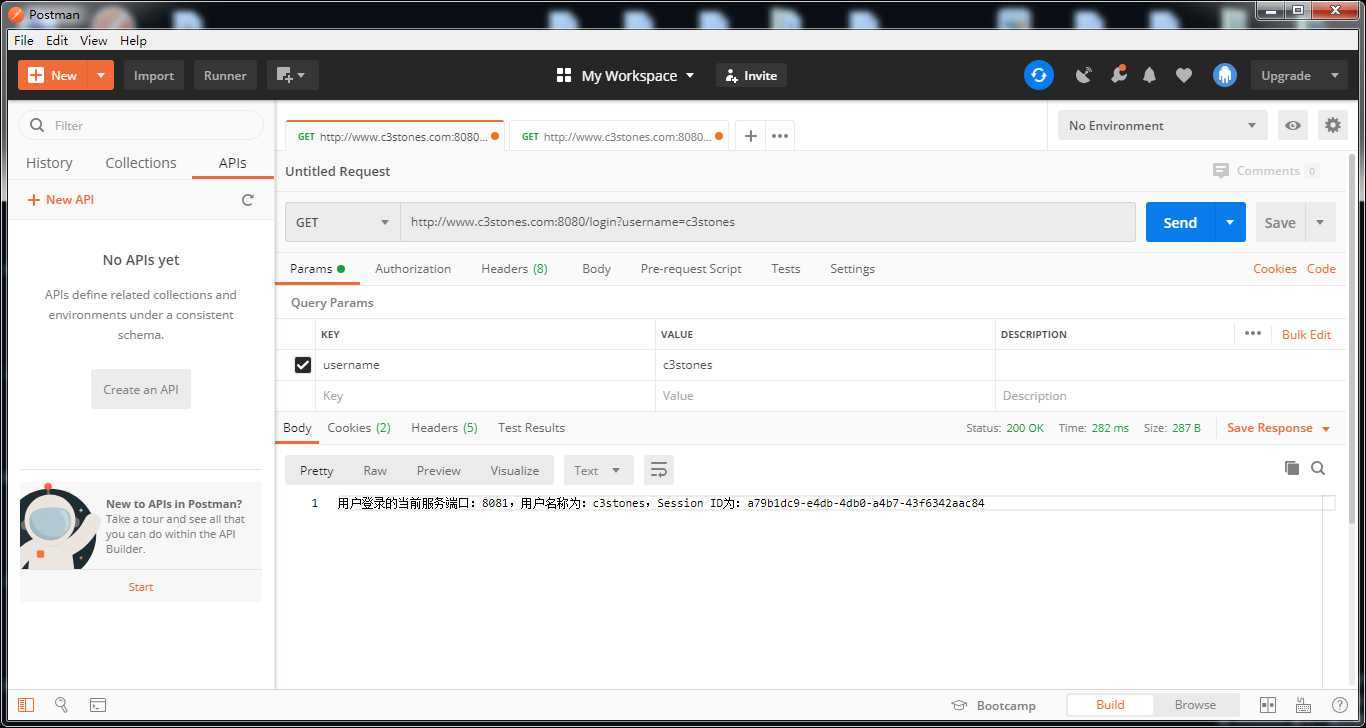The height and width of the screenshot is (728, 1366).
Task: Toggle the sidebar visibility icon
Action: pyautogui.click(x=26, y=705)
